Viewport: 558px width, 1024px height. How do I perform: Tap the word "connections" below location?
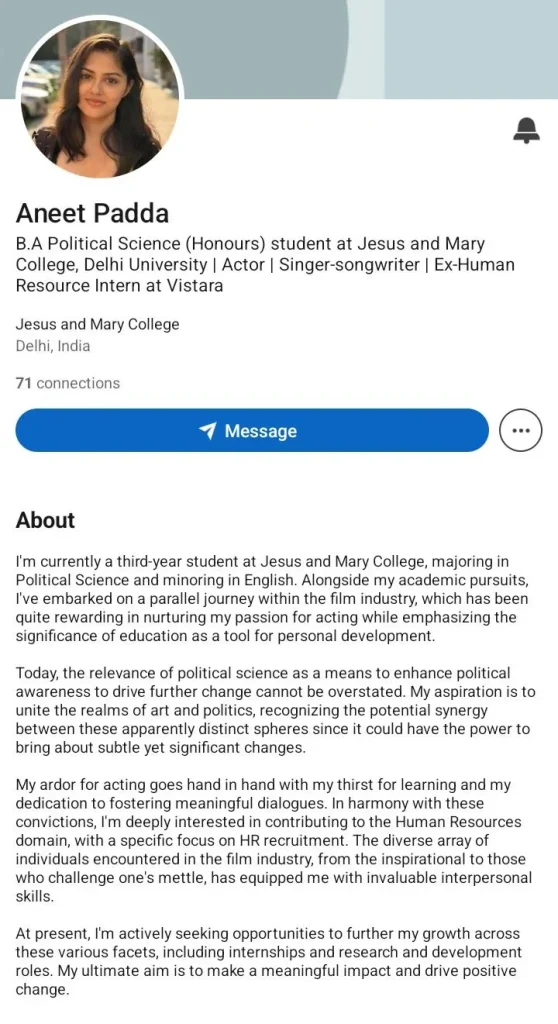(x=78, y=383)
